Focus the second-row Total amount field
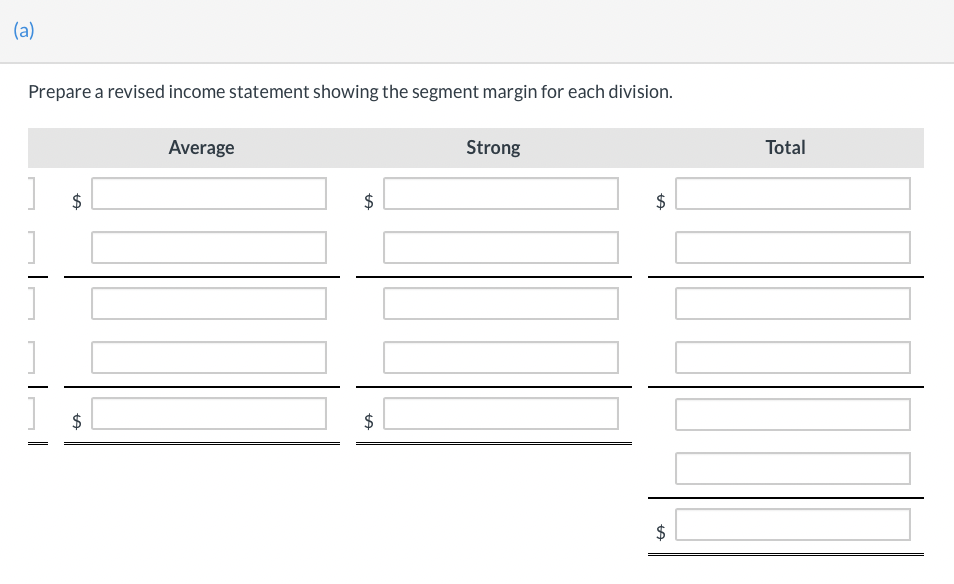The image size is (954, 584). pyautogui.click(x=793, y=248)
